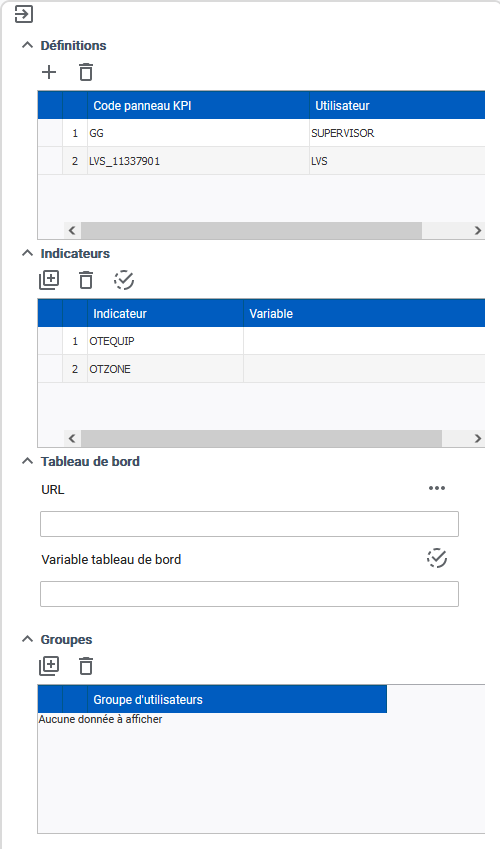Click right arrow of Définitions scrollbar
The width and height of the screenshot is (500, 849).
pyautogui.click(x=478, y=230)
